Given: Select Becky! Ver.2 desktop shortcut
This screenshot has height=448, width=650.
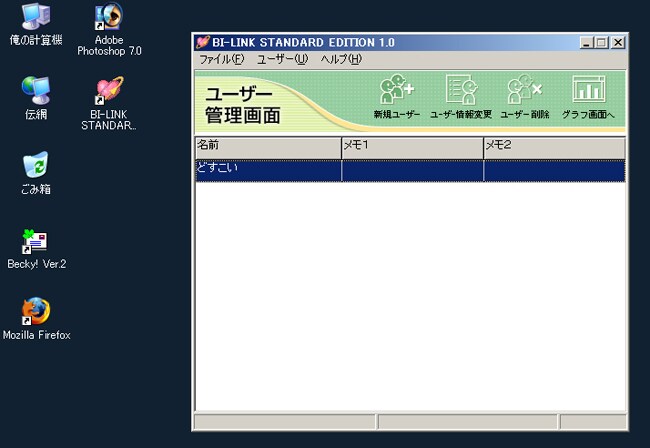Looking at the screenshot, I should [36, 248].
